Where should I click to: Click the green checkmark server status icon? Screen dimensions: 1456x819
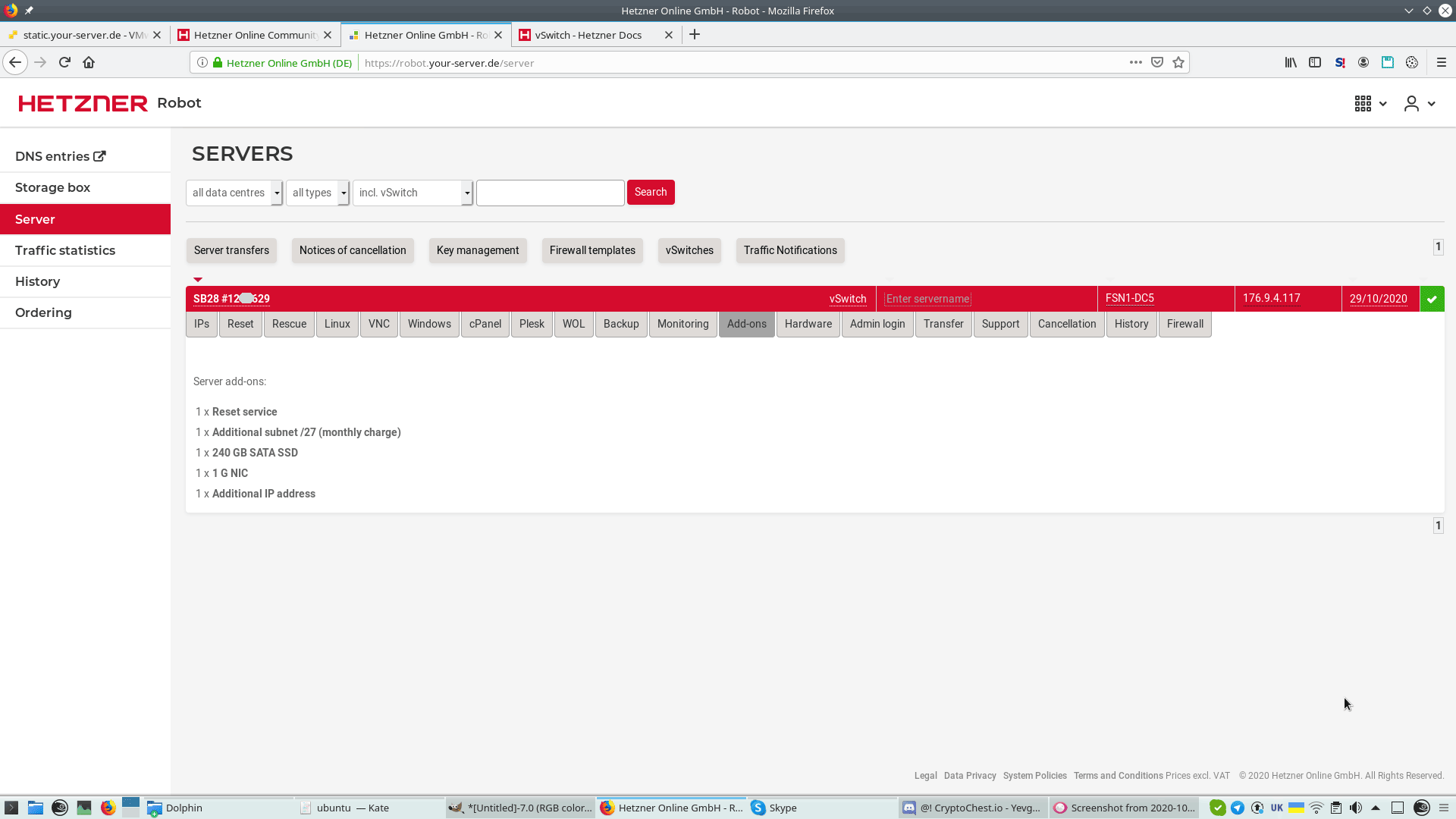point(1432,299)
